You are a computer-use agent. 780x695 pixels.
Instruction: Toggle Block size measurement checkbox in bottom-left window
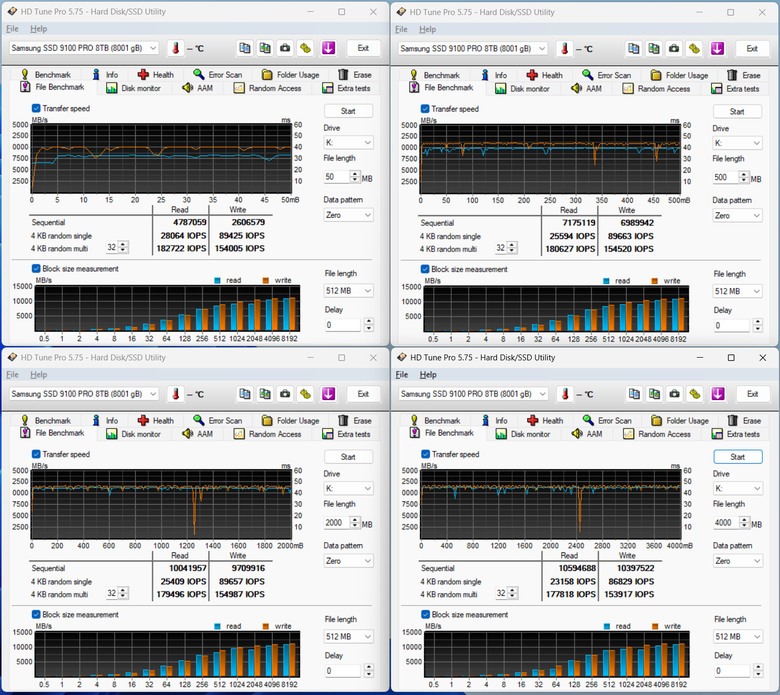click(36, 614)
